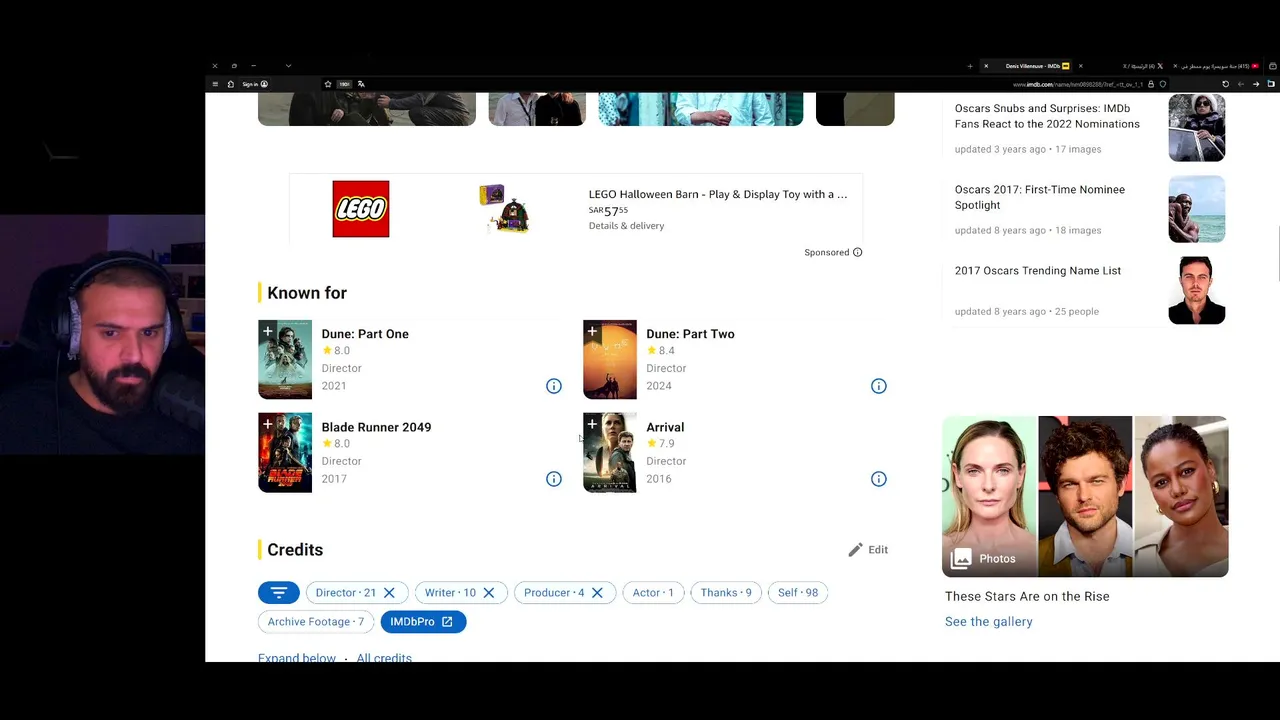1280x720 pixels.
Task: Enable the Thanks credits filter
Action: point(726,593)
